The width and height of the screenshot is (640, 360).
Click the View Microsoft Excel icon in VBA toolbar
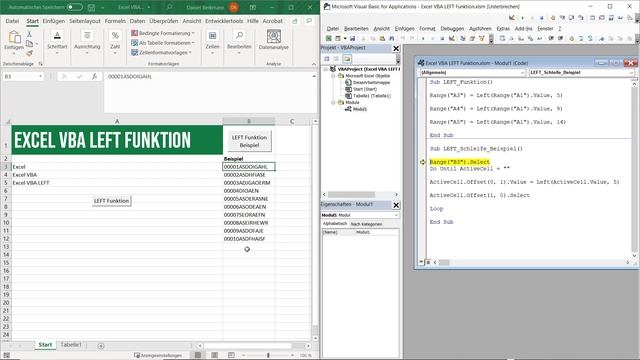coord(329,38)
